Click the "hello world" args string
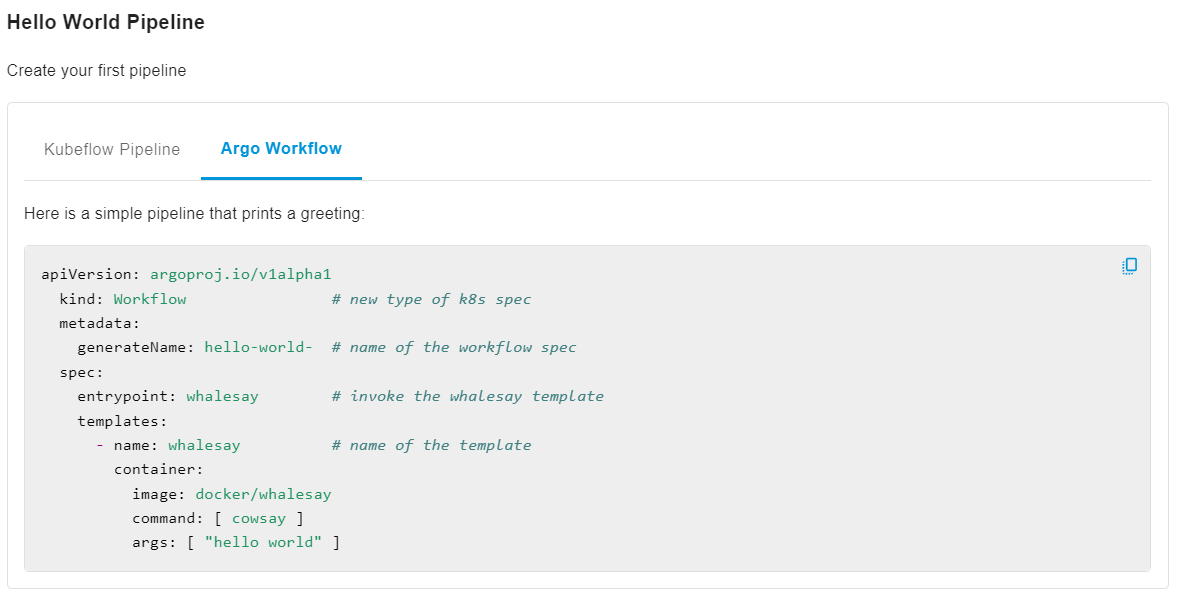Viewport: 1182px width, 600px height. (263, 542)
